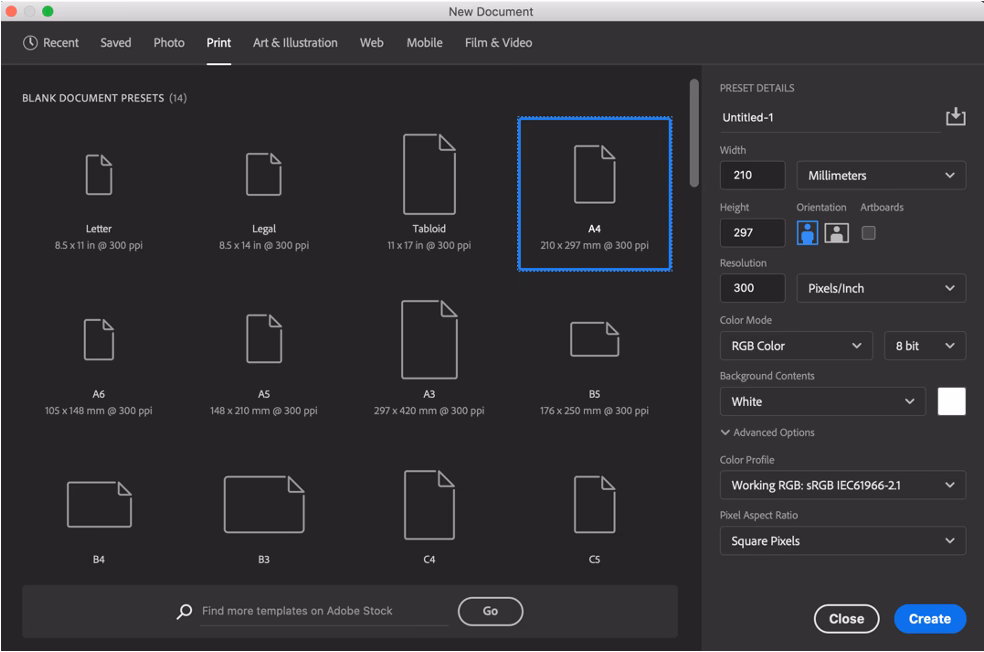Viewport: 984px width, 652px height.
Task: Click Go to find Adobe Stock templates
Action: pyautogui.click(x=490, y=611)
